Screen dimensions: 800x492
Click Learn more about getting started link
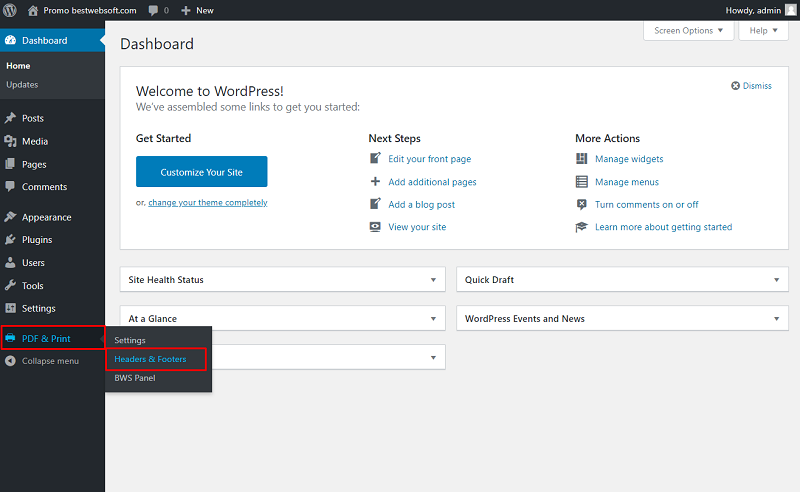pos(663,227)
